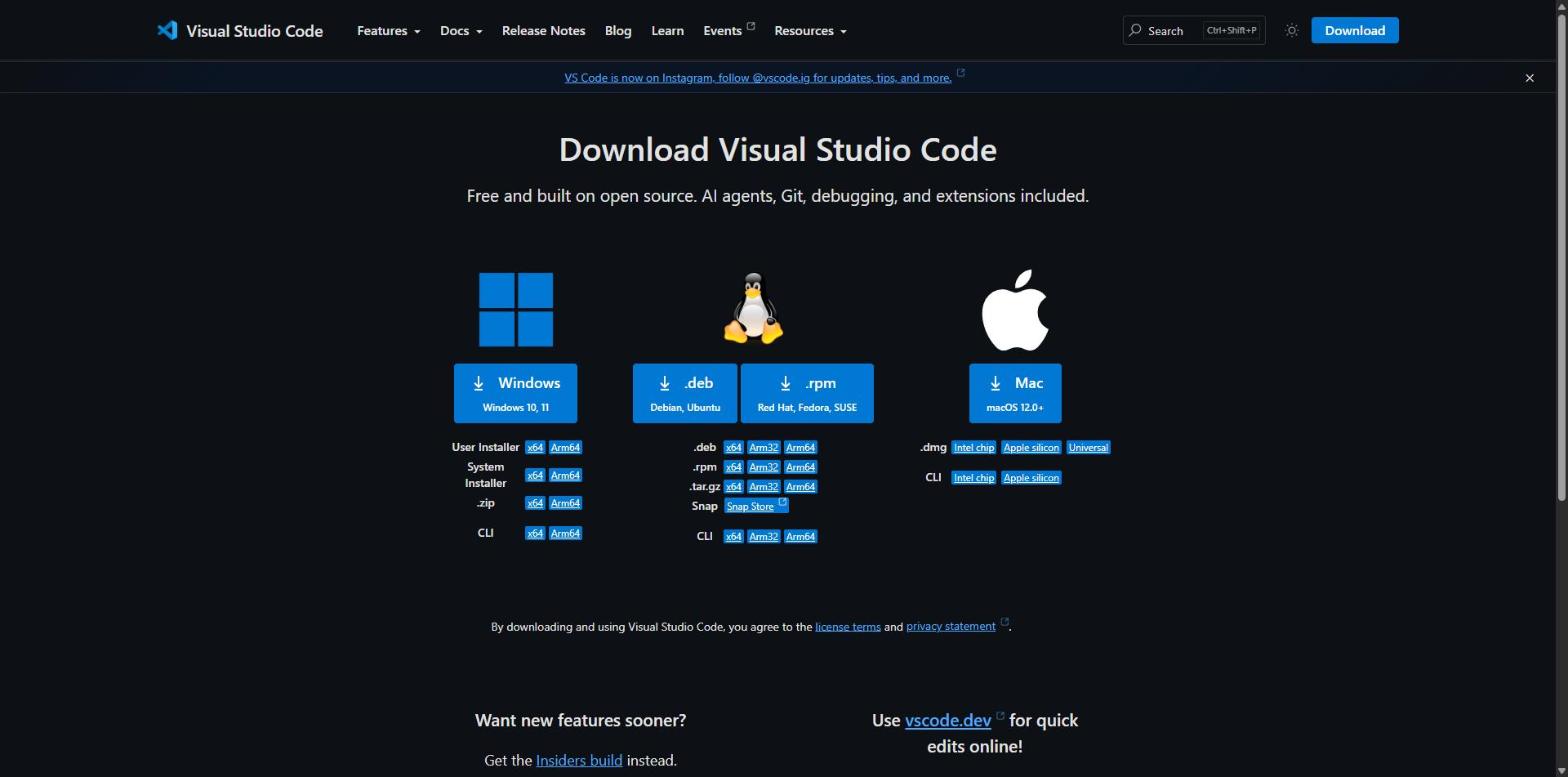Select Arm32 for Linux CLI
Screen dimensions: 1568x777
[763, 537]
